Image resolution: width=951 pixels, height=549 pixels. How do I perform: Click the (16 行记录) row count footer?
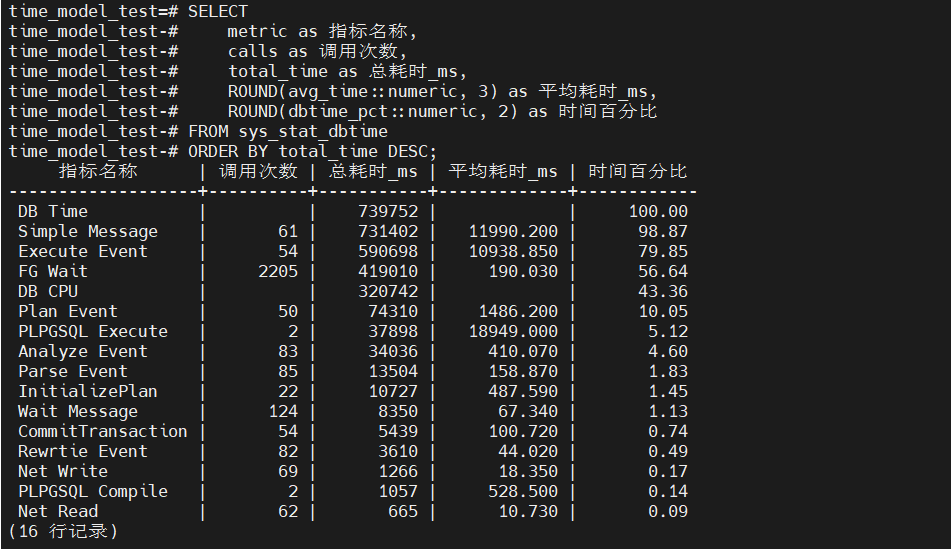click(x=62, y=531)
